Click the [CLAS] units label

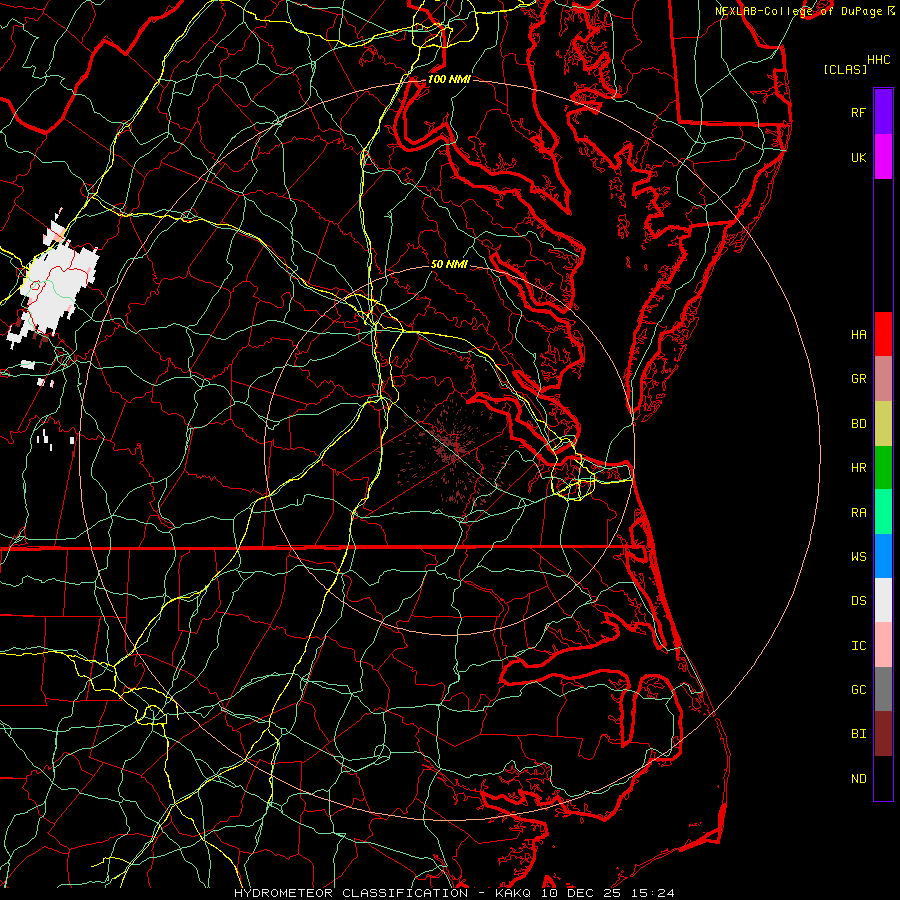(x=845, y=69)
